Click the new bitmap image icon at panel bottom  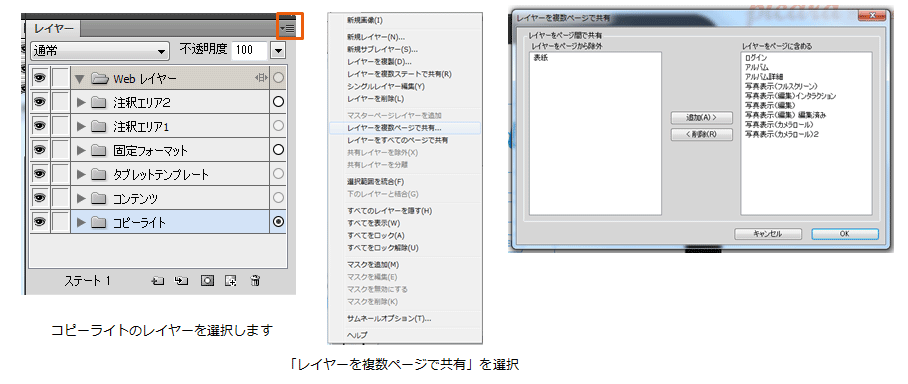point(231,281)
